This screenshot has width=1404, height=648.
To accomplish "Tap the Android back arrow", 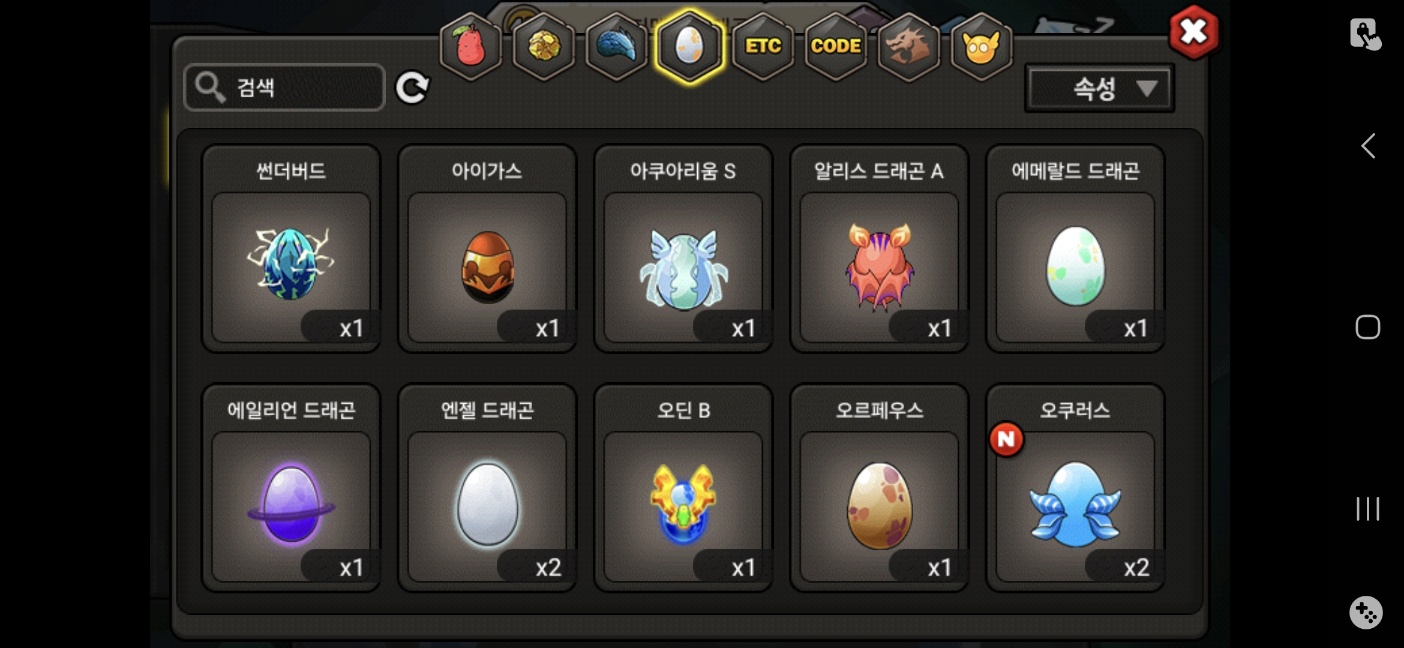I will 1367,146.
